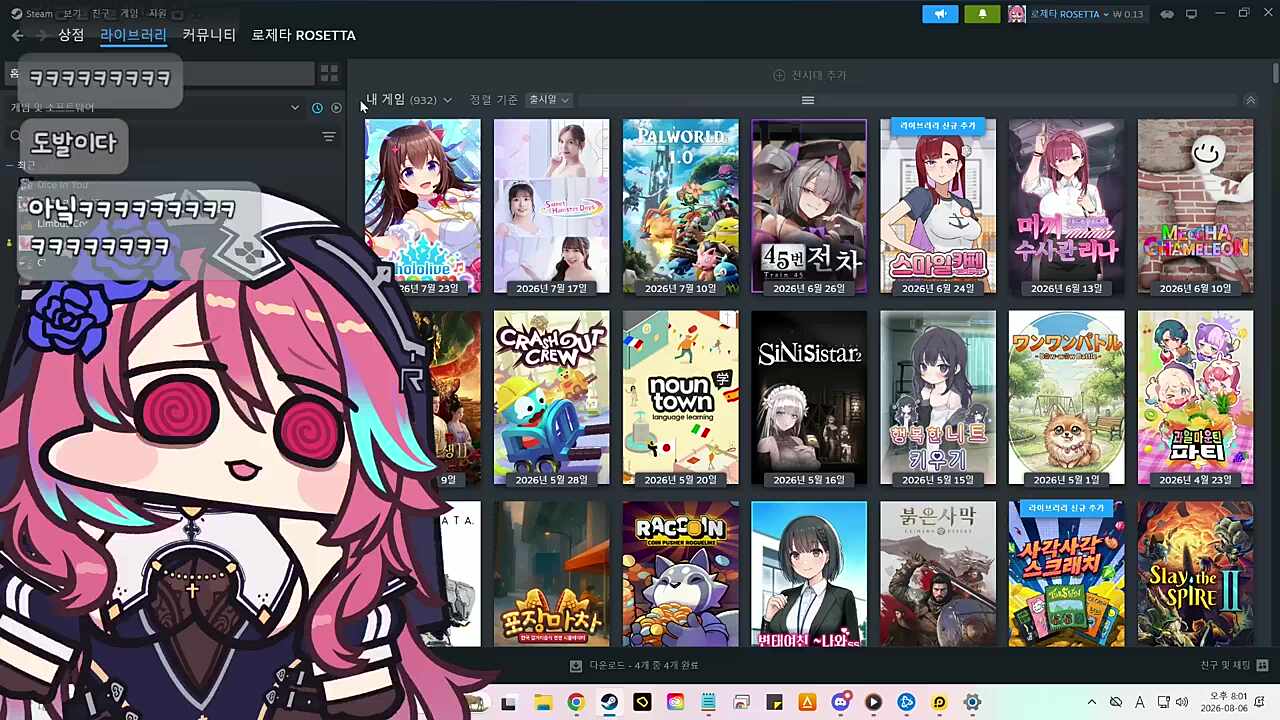1280x720 pixels.
Task: Open the Slay the Spire II game
Action: [1195, 574]
